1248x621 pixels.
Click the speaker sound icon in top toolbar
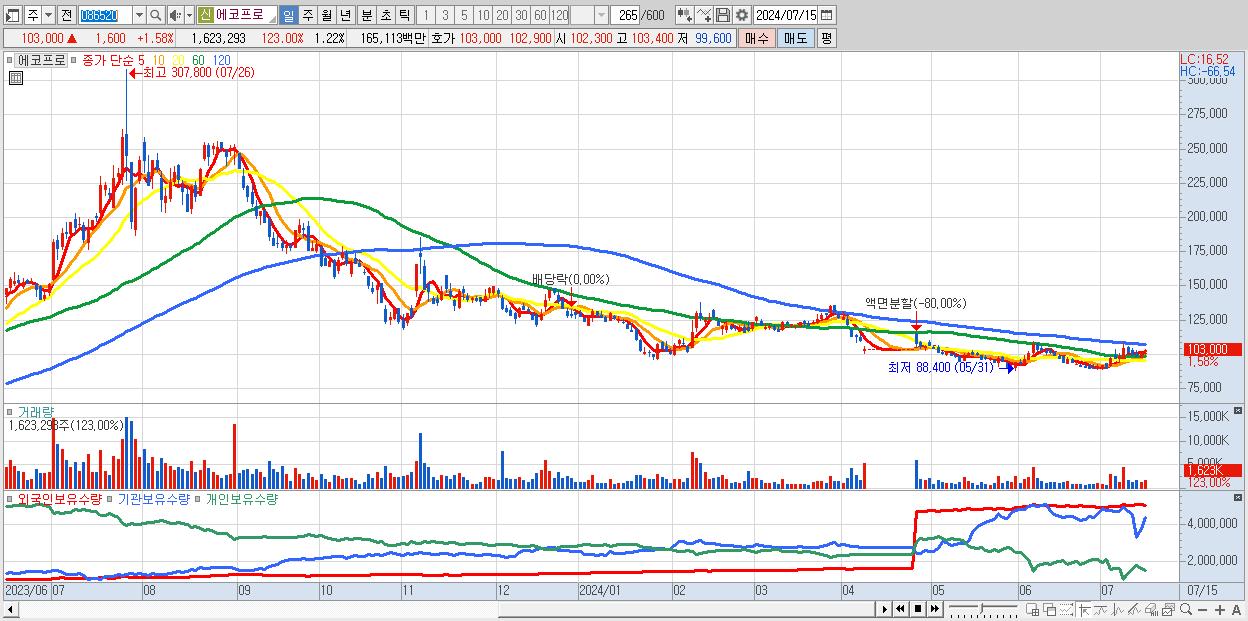175,15
